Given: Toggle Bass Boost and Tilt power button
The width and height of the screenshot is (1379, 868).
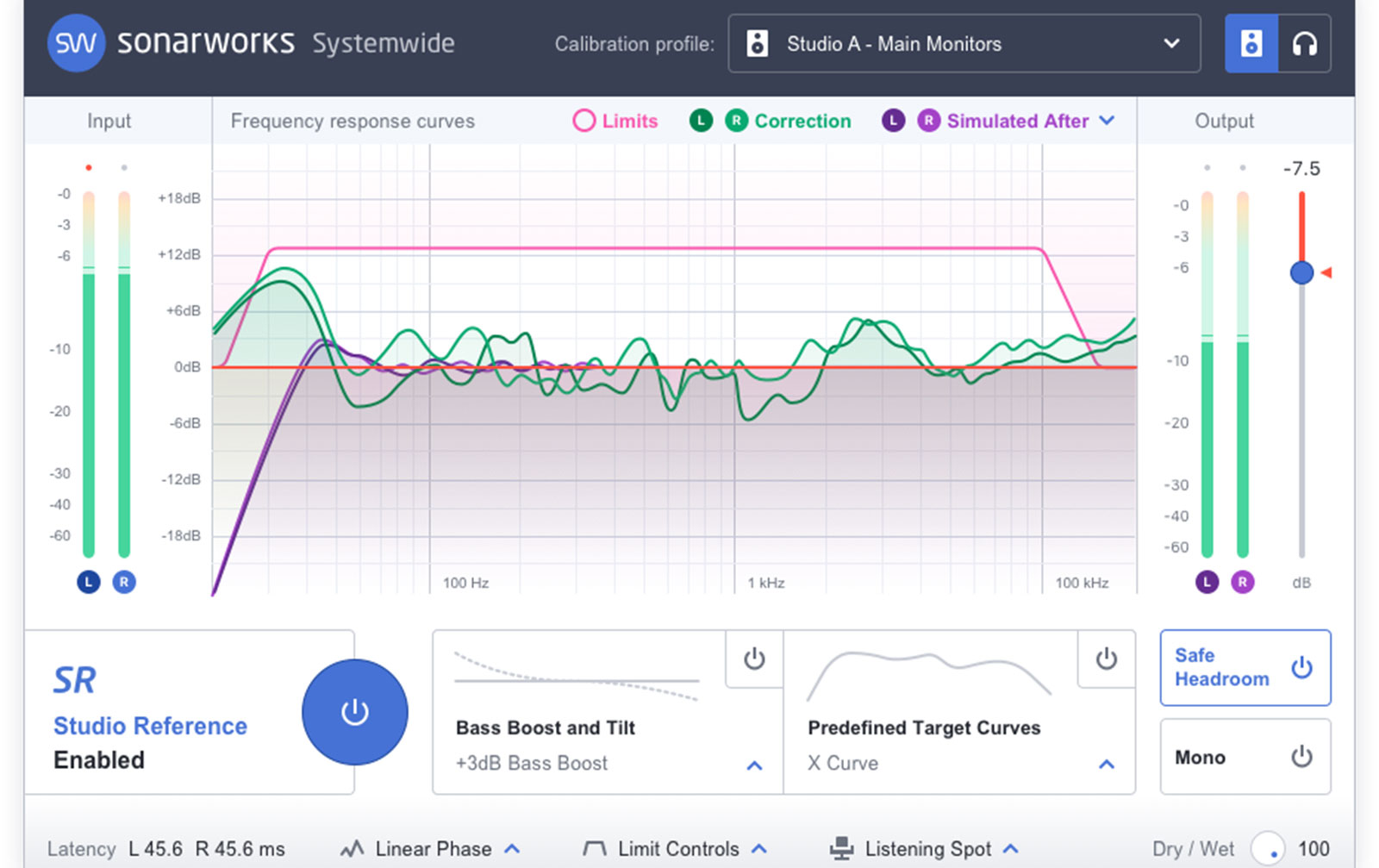Looking at the screenshot, I should coord(754,659).
